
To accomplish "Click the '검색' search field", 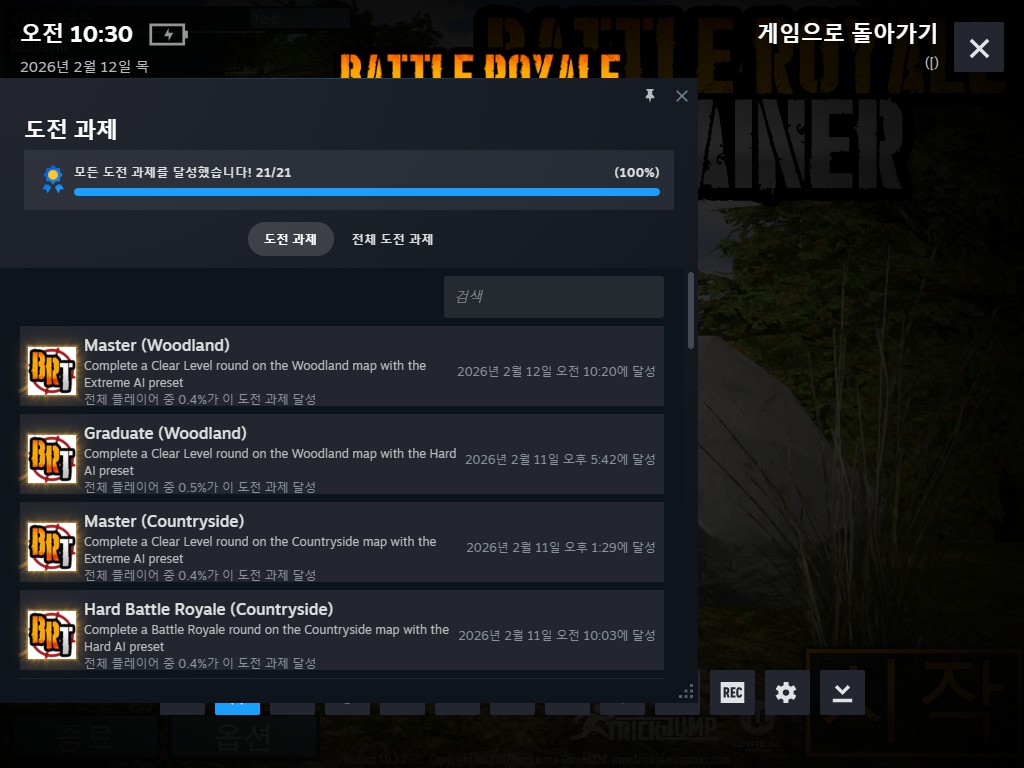I will pos(554,296).
